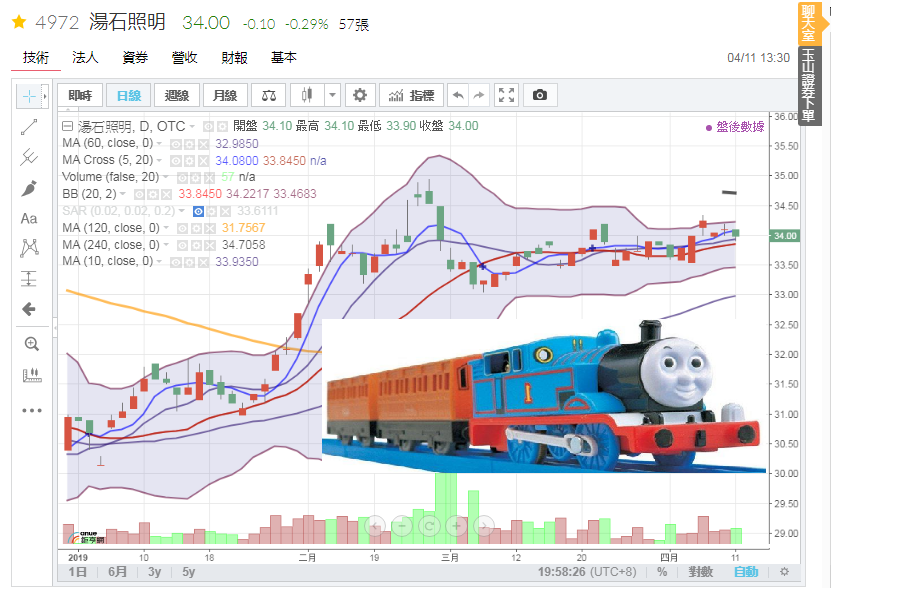
Task: Toggle visibility of 湯石照明 main series
Action: coord(208,127)
